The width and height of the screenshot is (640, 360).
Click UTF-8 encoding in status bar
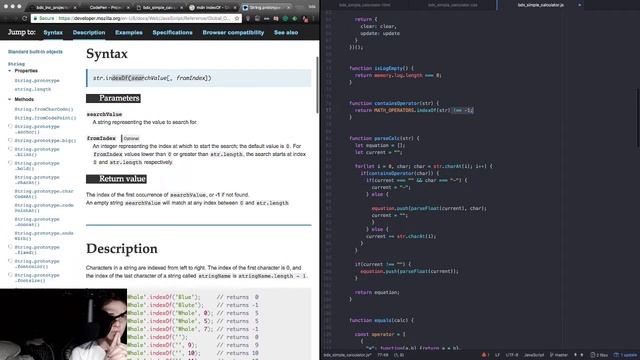click(x=512, y=355)
